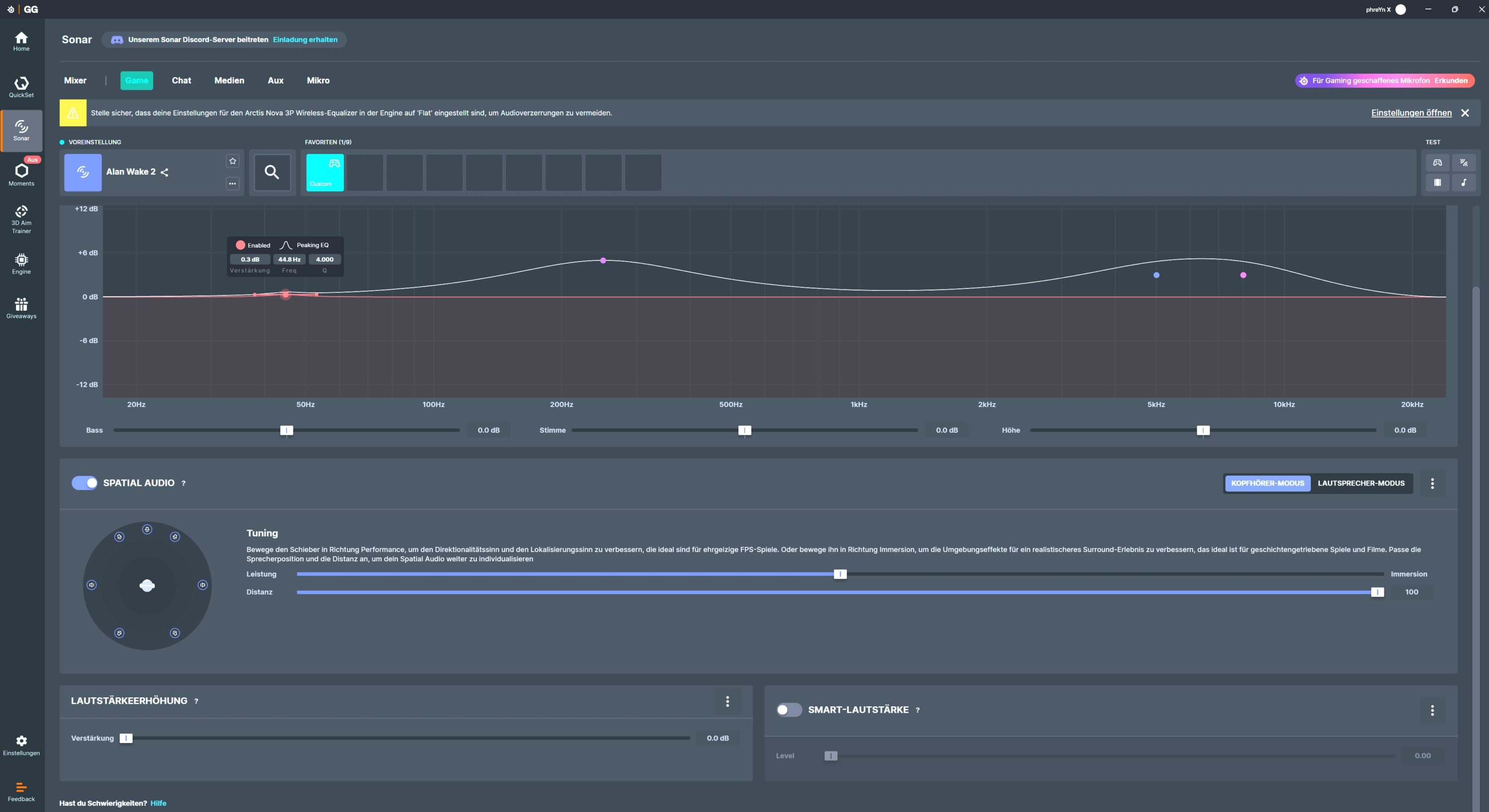Image resolution: width=1489 pixels, height=812 pixels.
Task: Switch to the Chat tab
Action: coord(181,80)
